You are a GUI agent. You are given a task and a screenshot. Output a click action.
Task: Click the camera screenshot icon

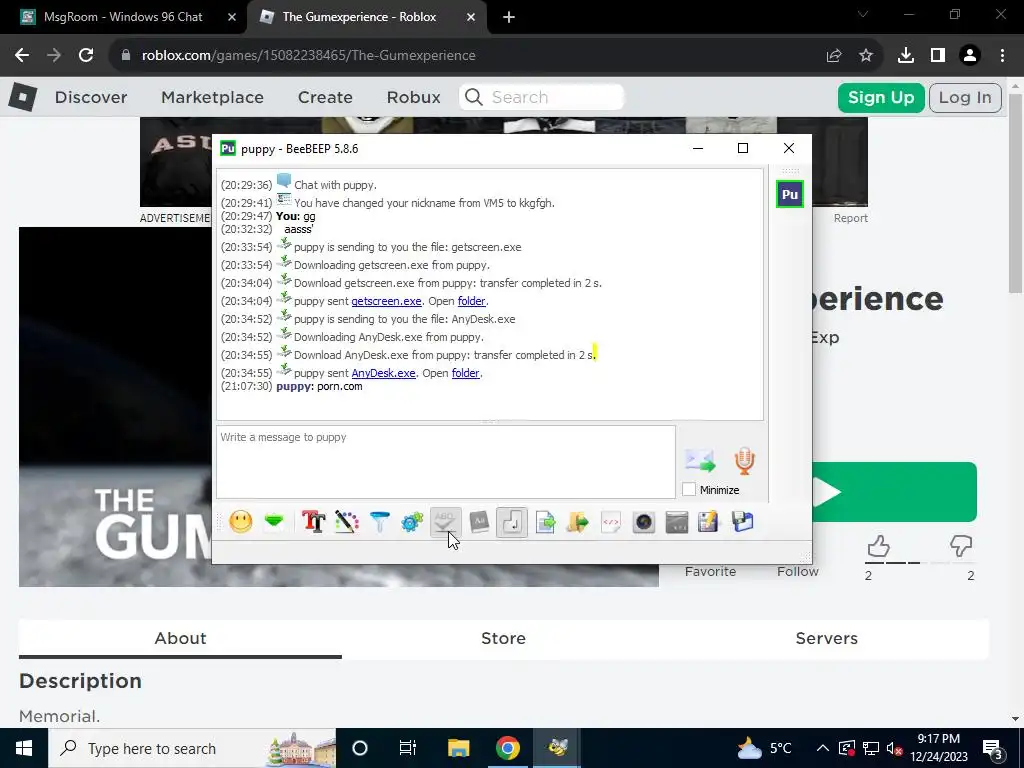click(x=643, y=522)
